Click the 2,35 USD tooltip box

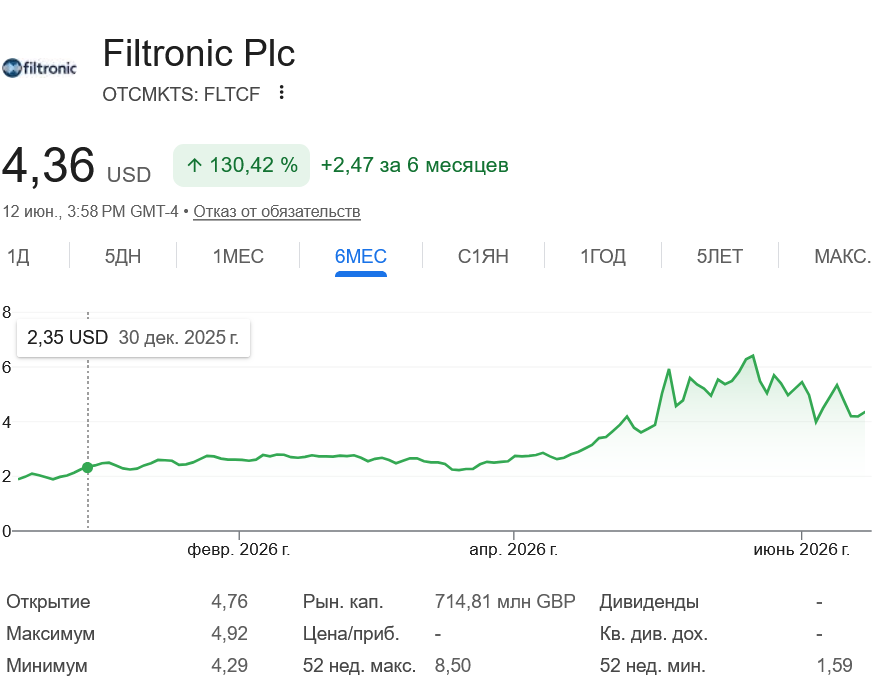point(133,338)
